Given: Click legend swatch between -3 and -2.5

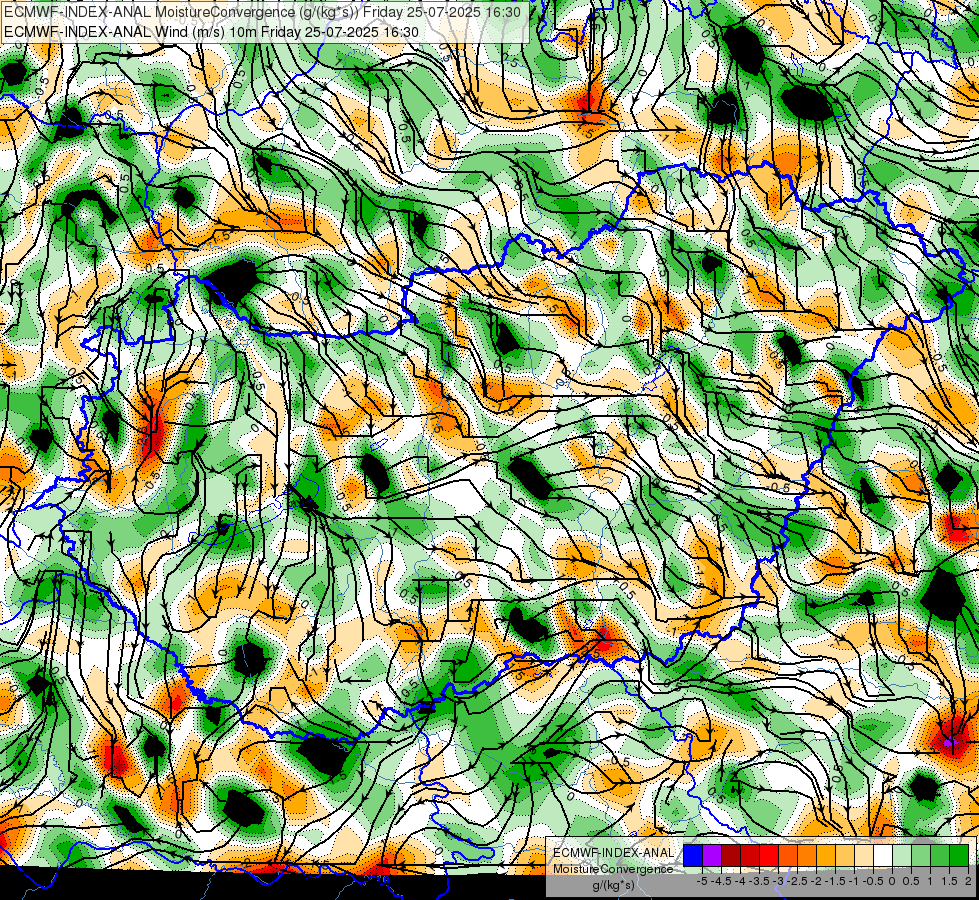Looking at the screenshot, I should point(788,856).
